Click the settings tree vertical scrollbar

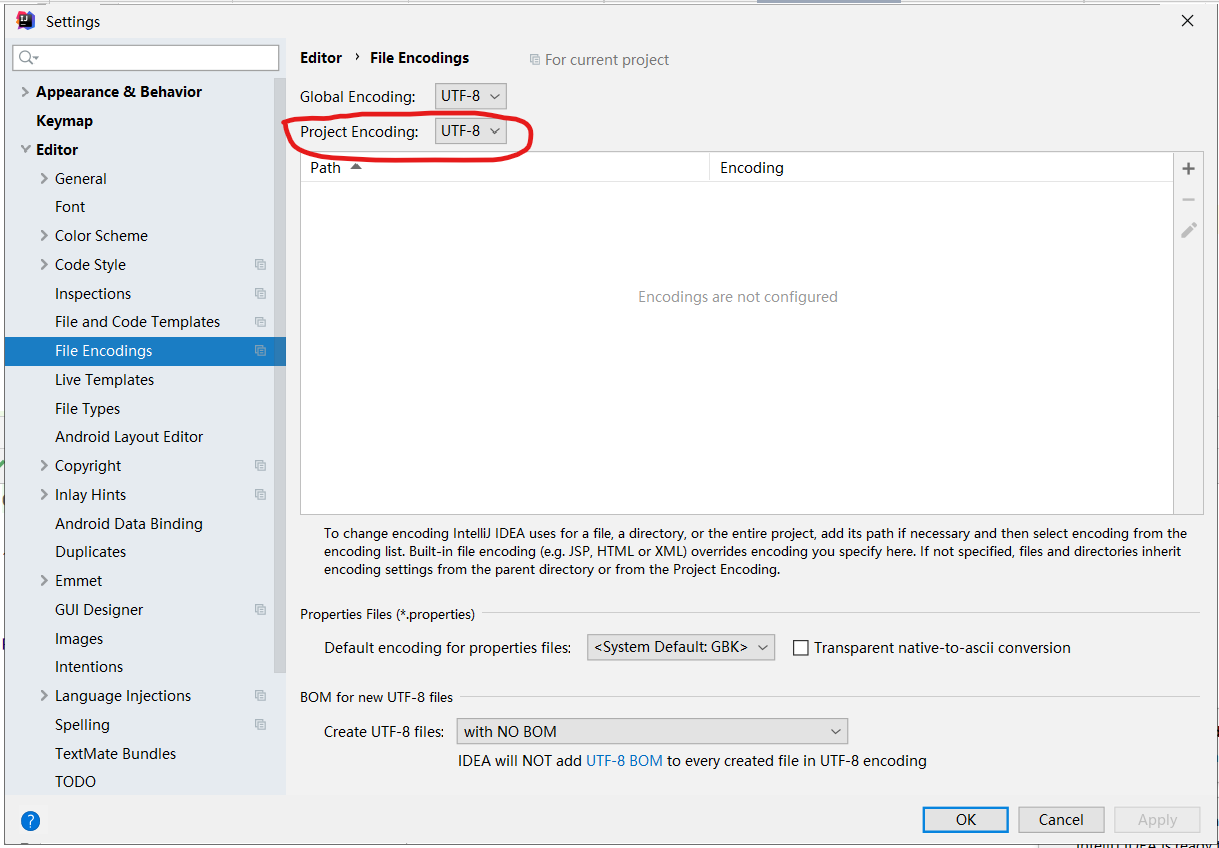coord(280,375)
